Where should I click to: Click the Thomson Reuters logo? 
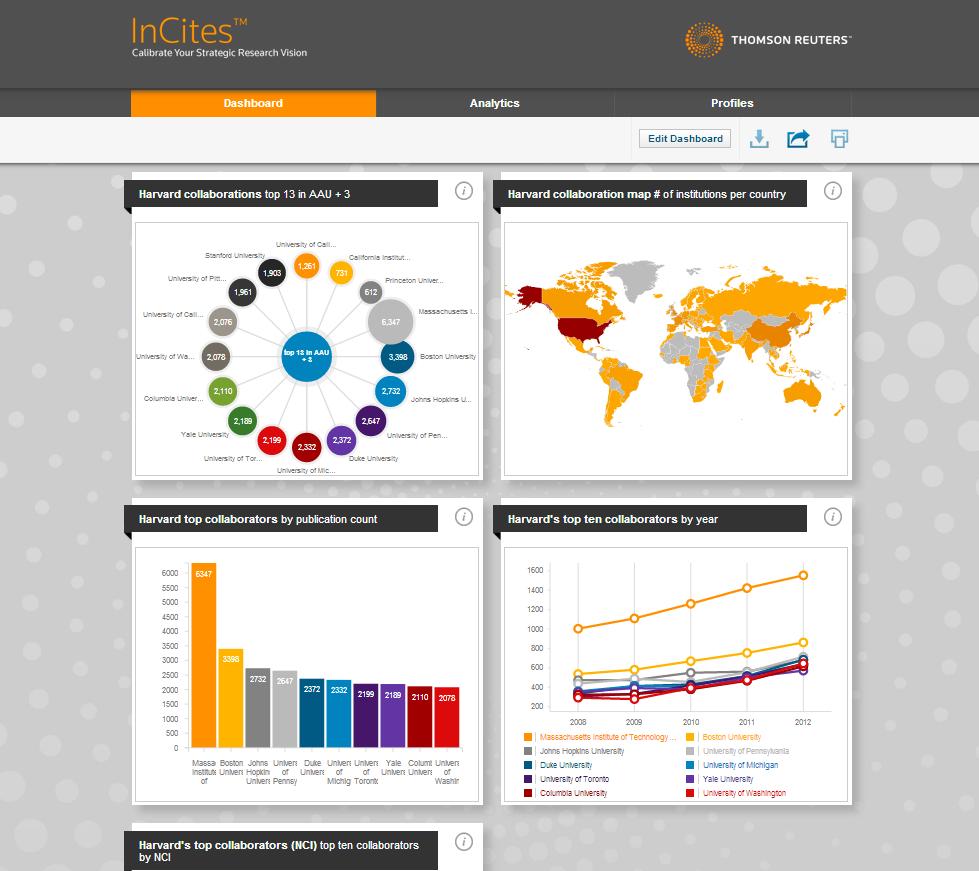coord(767,40)
